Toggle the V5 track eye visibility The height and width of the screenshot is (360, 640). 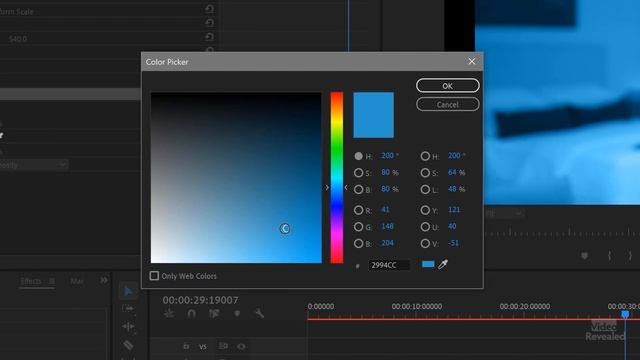tap(241, 347)
